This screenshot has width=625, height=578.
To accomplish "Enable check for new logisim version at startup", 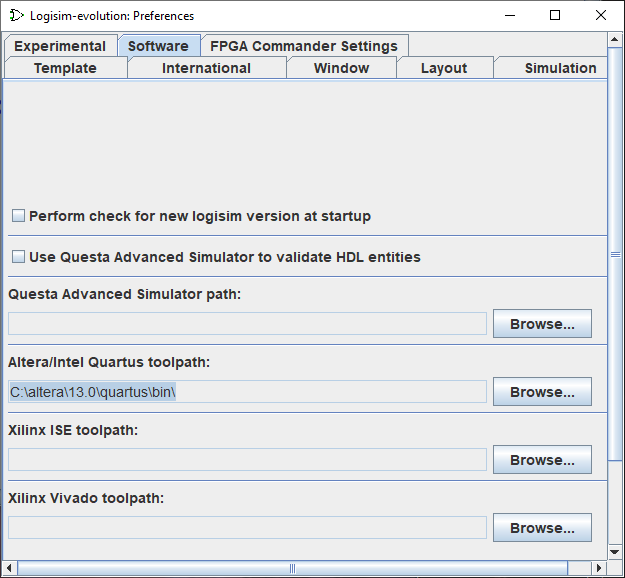I will coord(18,216).
